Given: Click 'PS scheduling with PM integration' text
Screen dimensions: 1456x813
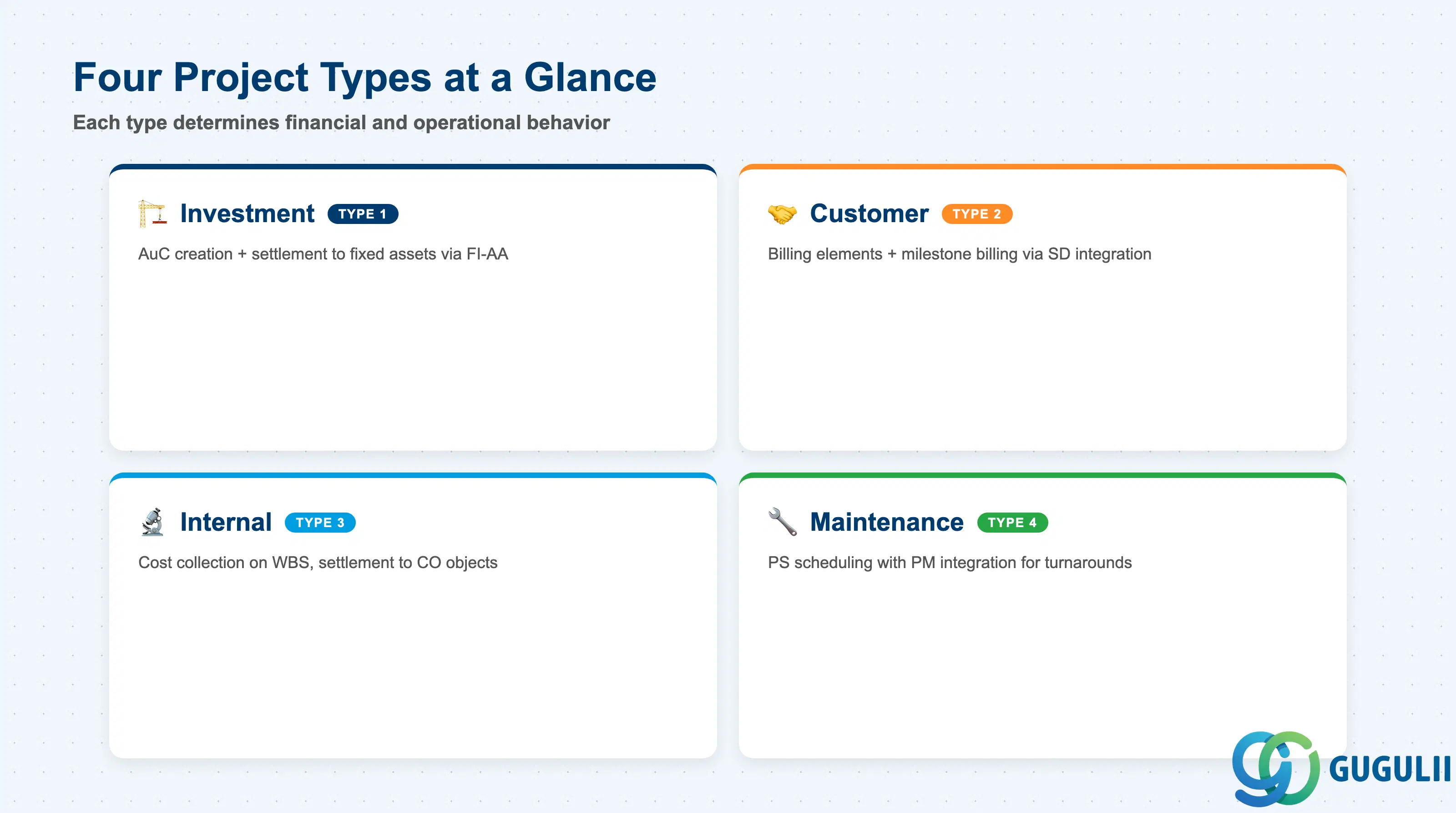Looking at the screenshot, I should (950, 563).
